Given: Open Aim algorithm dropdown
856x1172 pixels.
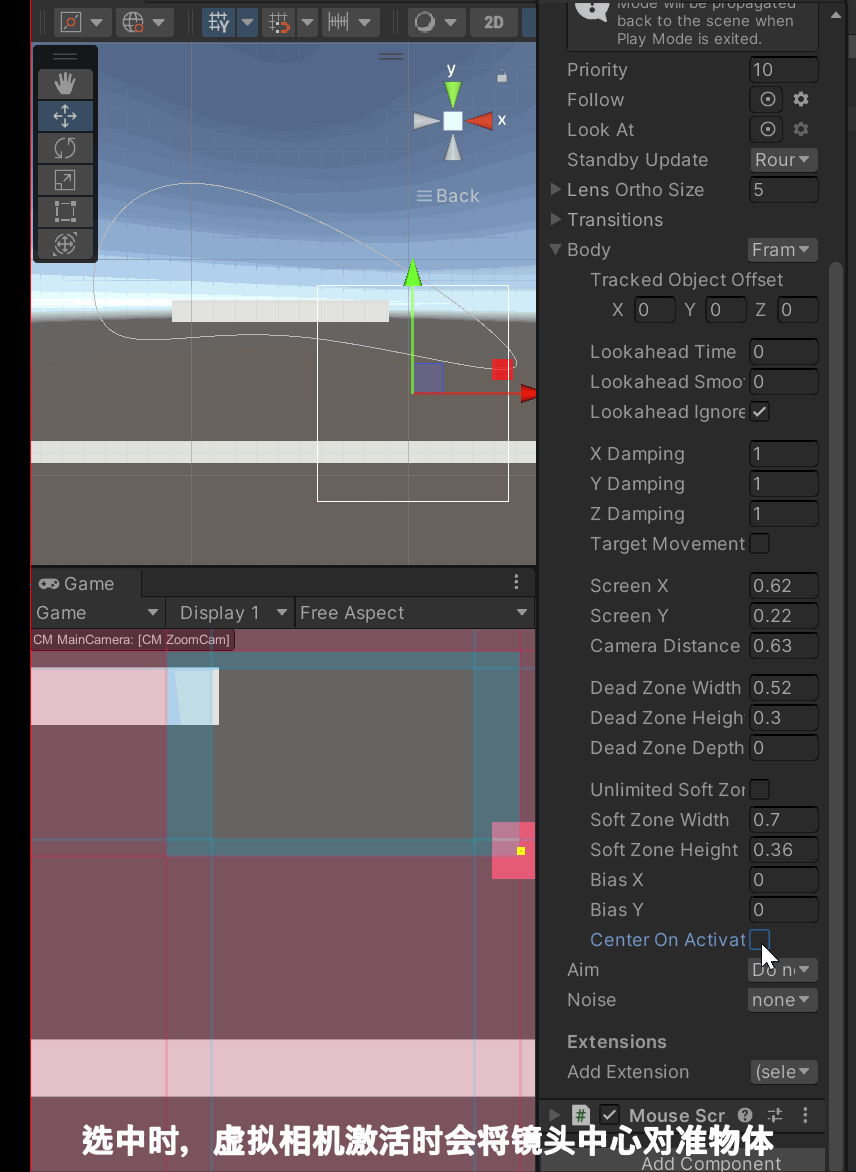Looking at the screenshot, I should coord(783,969).
